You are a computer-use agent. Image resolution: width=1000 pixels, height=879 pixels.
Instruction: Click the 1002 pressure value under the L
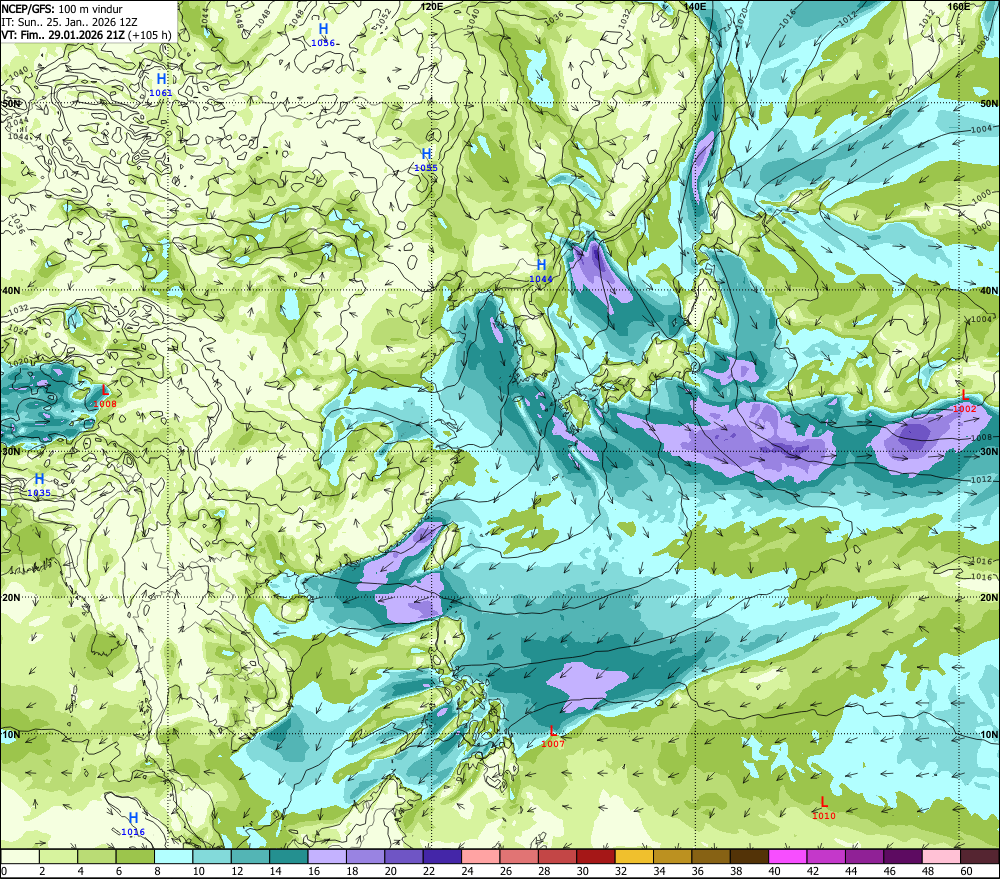tap(964, 409)
